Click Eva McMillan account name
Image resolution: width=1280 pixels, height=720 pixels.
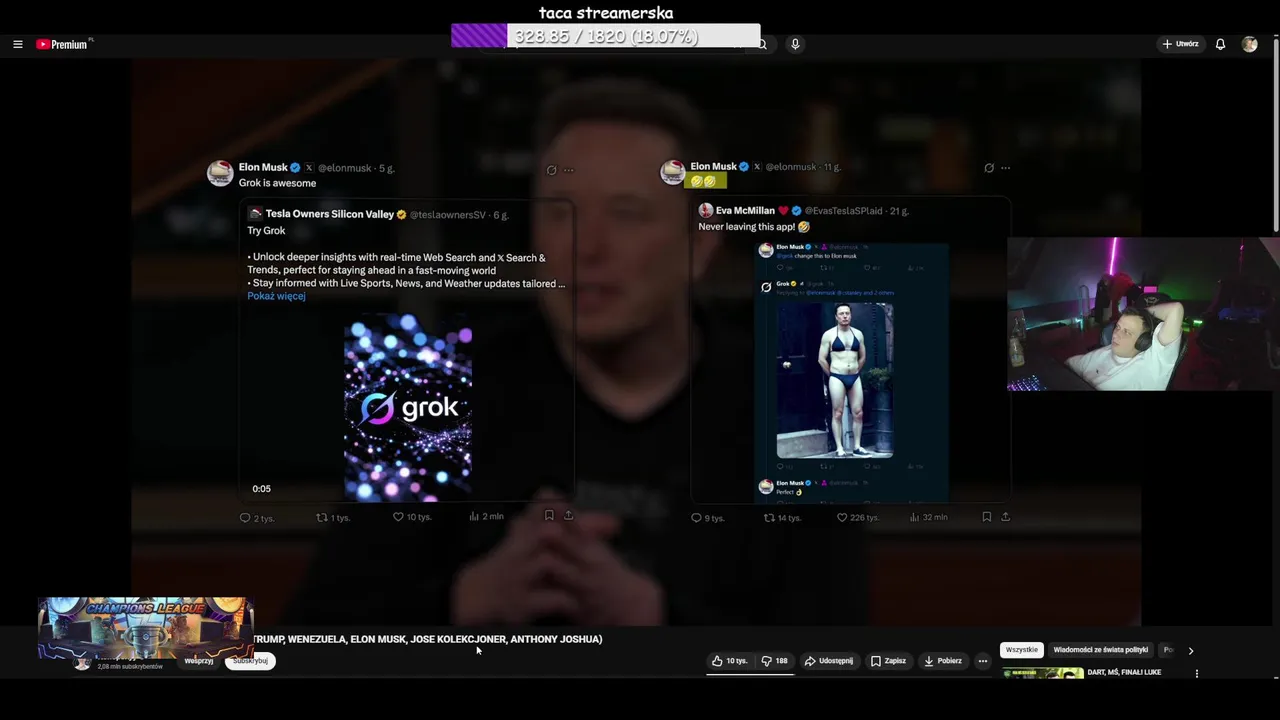coord(745,211)
